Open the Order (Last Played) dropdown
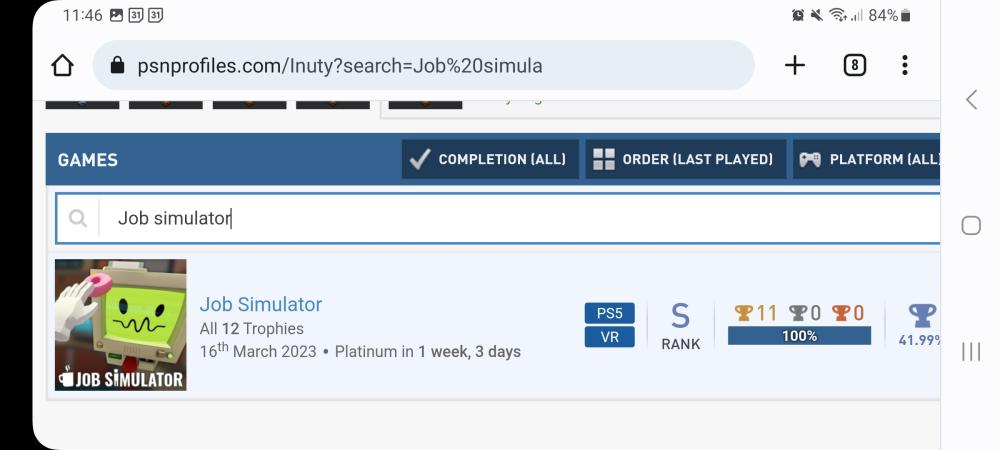The height and width of the screenshot is (450, 1000). click(684, 159)
